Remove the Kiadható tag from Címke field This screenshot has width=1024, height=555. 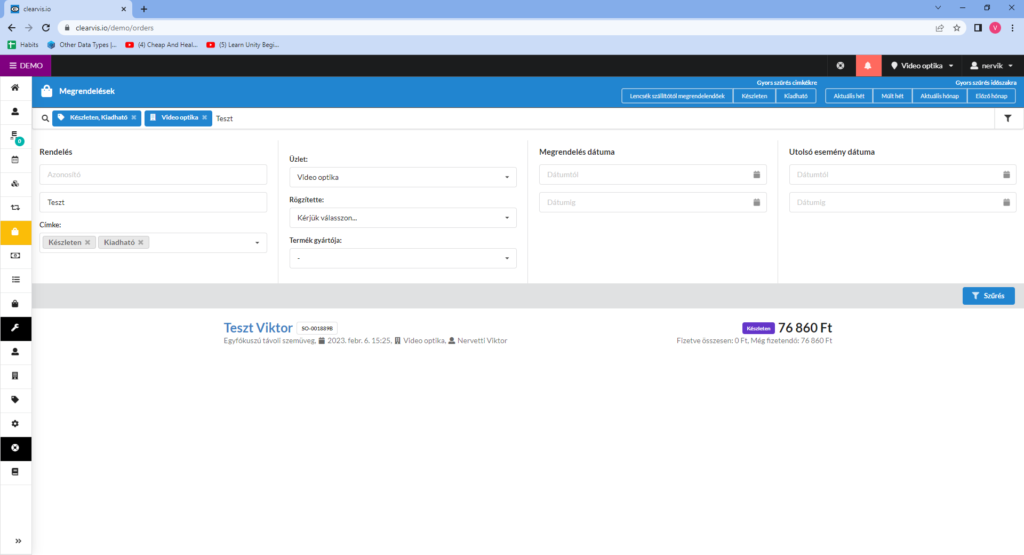click(141, 243)
